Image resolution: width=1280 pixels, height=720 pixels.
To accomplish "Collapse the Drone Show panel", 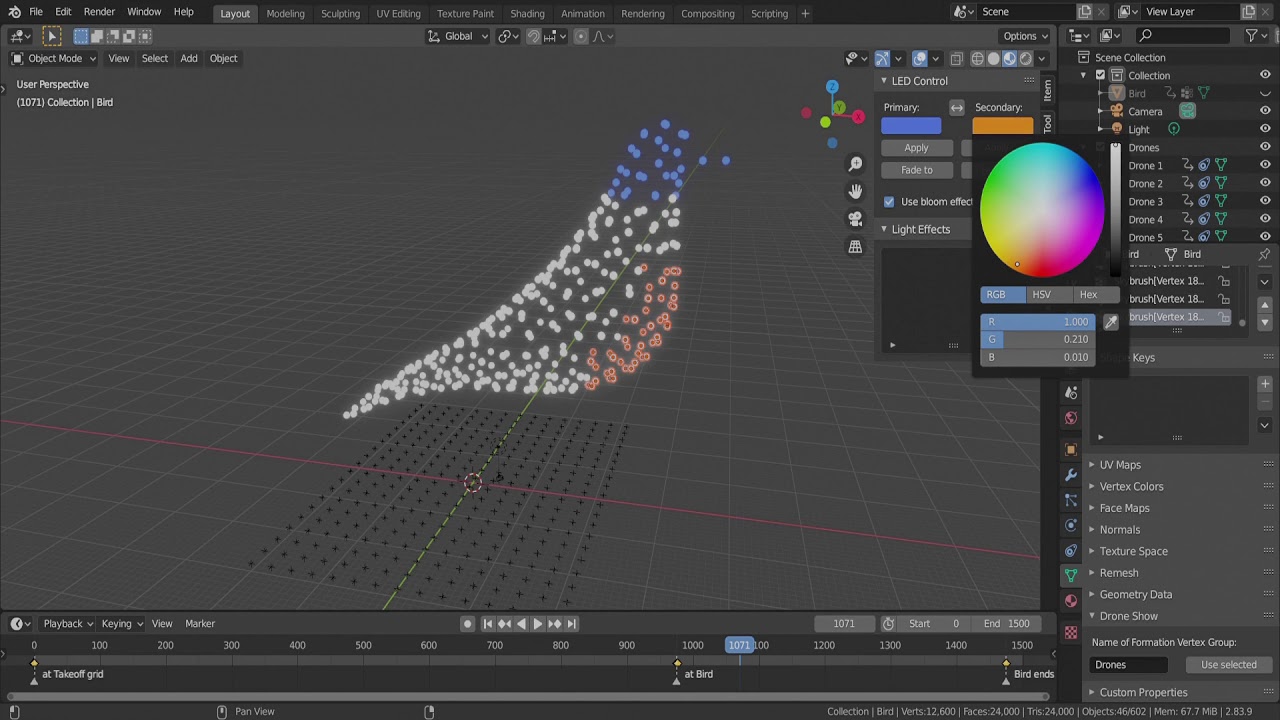I will [x=1128, y=616].
